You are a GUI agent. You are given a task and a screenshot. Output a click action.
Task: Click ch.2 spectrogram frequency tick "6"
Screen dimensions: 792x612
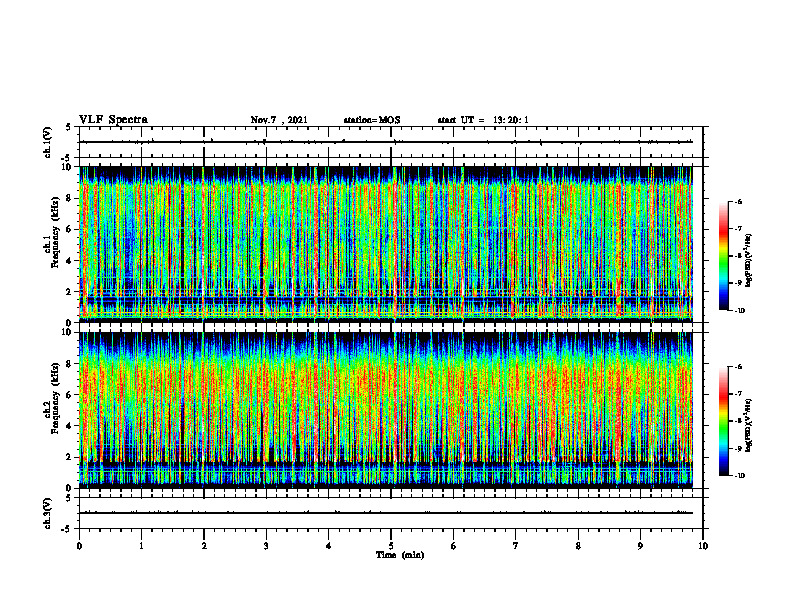point(70,395)
